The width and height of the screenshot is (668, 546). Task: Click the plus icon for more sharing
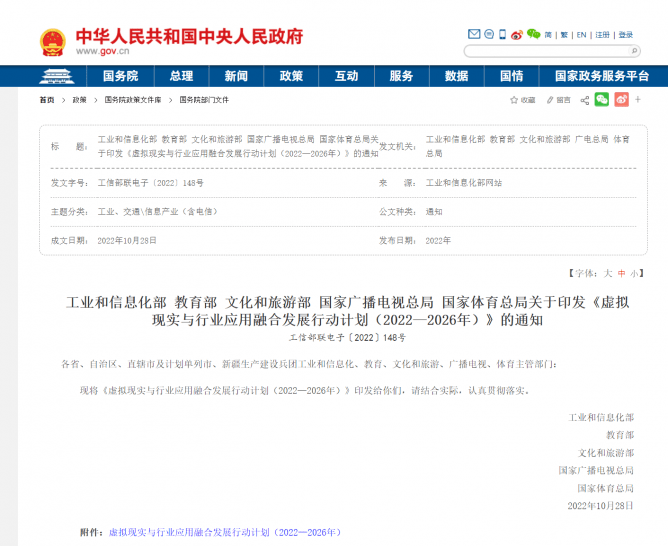tap(638, 100)
